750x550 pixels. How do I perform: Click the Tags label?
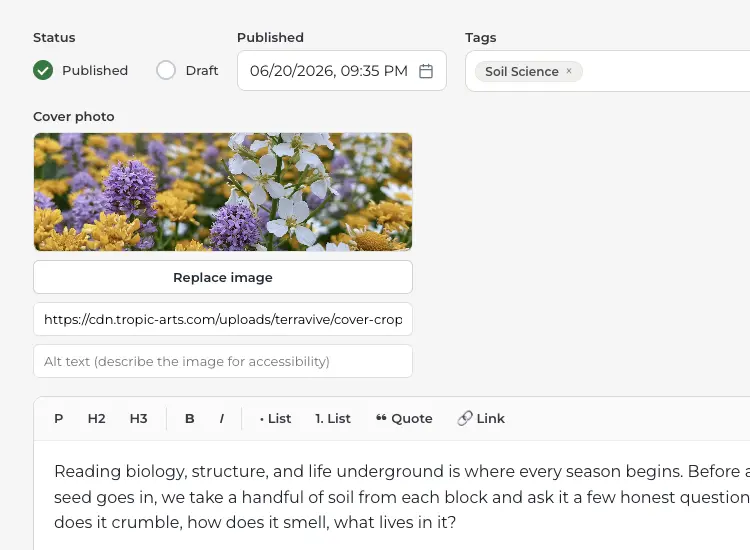point(481,37)
